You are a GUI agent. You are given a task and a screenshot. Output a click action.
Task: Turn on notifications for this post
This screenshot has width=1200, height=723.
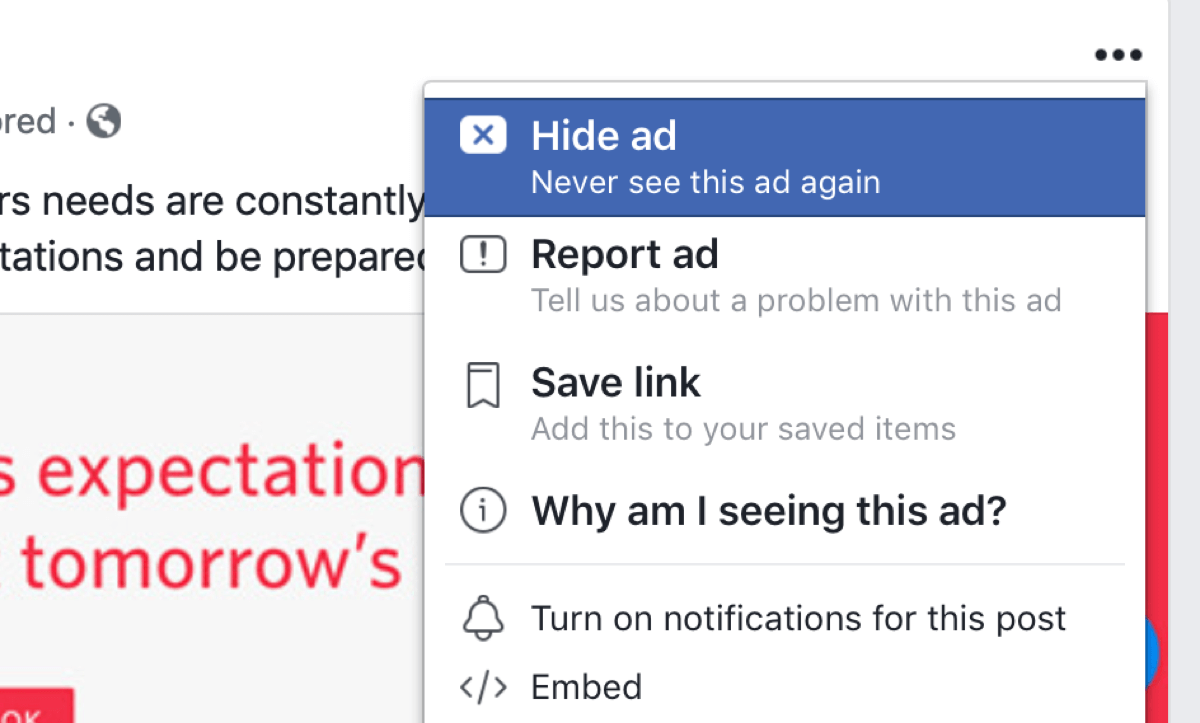(x=798, y=619)
